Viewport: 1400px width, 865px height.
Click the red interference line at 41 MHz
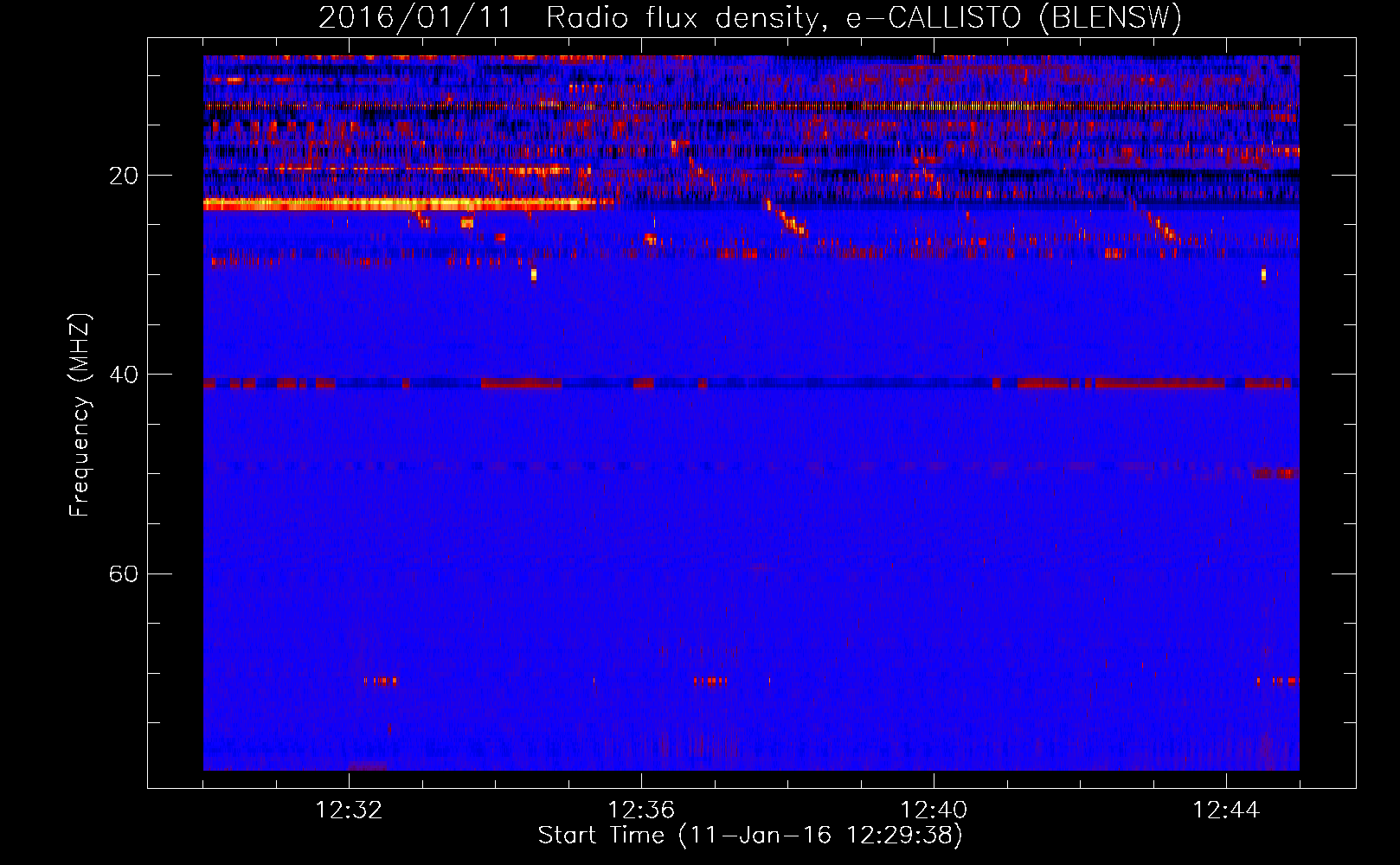[x=751, y=383]
